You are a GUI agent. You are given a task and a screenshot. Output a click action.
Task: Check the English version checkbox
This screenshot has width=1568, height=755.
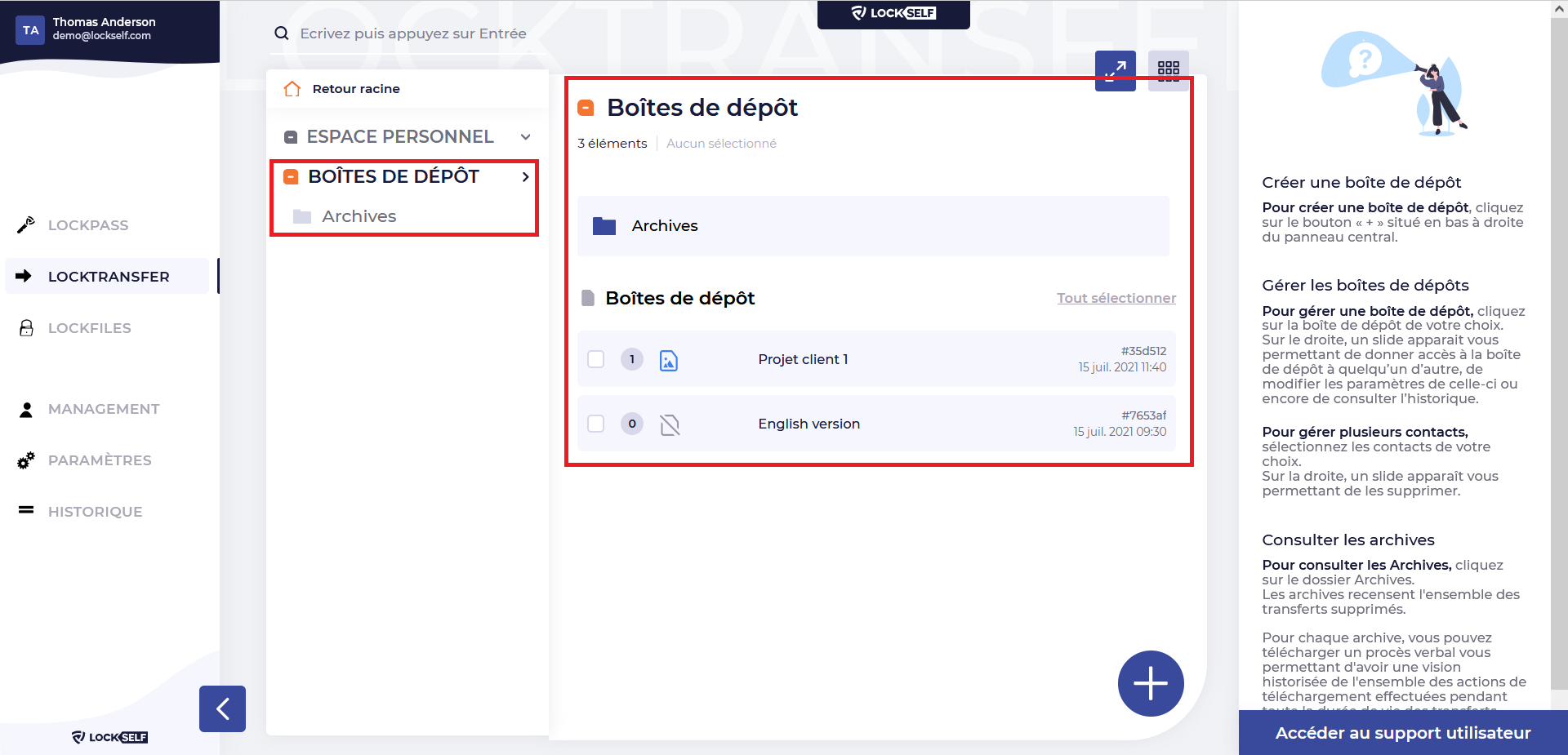596,424
